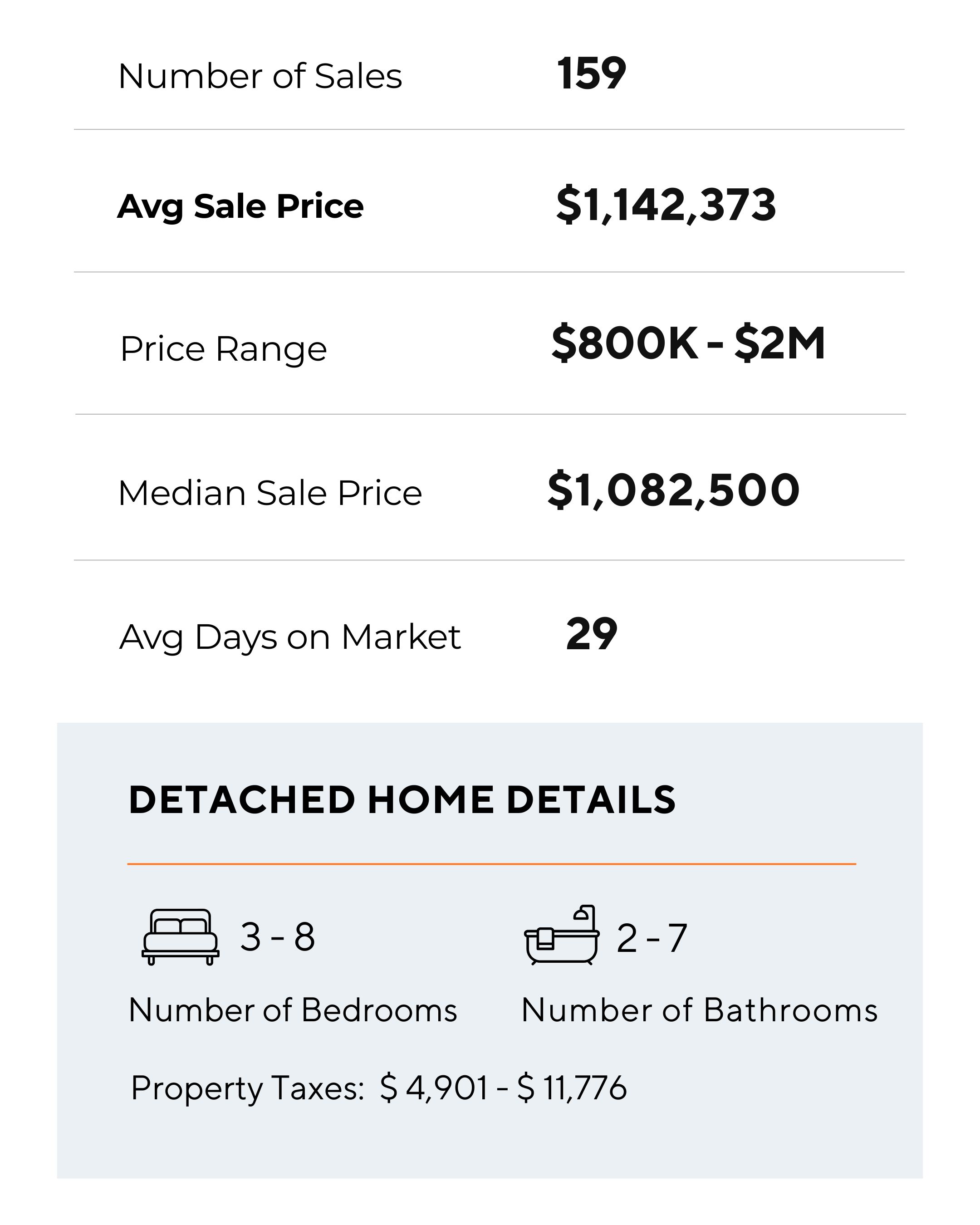Select the 3 - 8 bedrooms range

point(277,937)
